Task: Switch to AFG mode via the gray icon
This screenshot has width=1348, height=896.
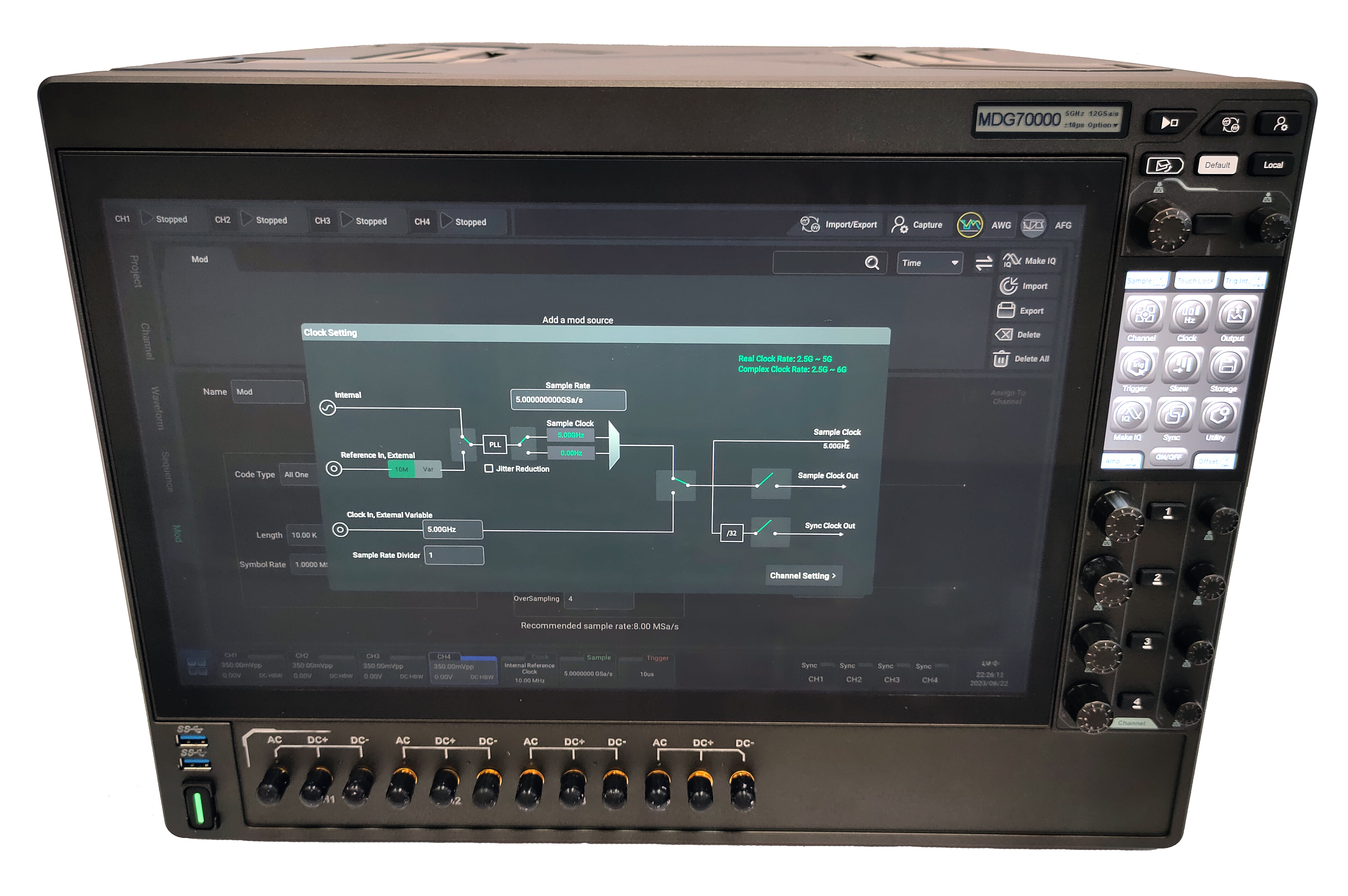Action: (1033, 226)
